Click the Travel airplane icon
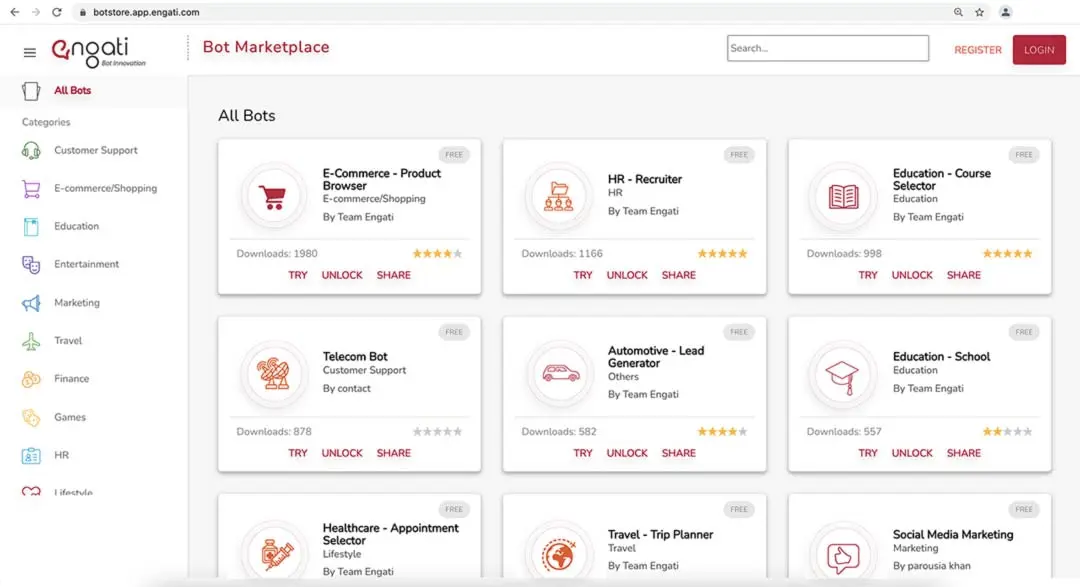Image resolution: width=1080 pixels, height=587 pixels. pyautogui.click(x=31, y=341)
